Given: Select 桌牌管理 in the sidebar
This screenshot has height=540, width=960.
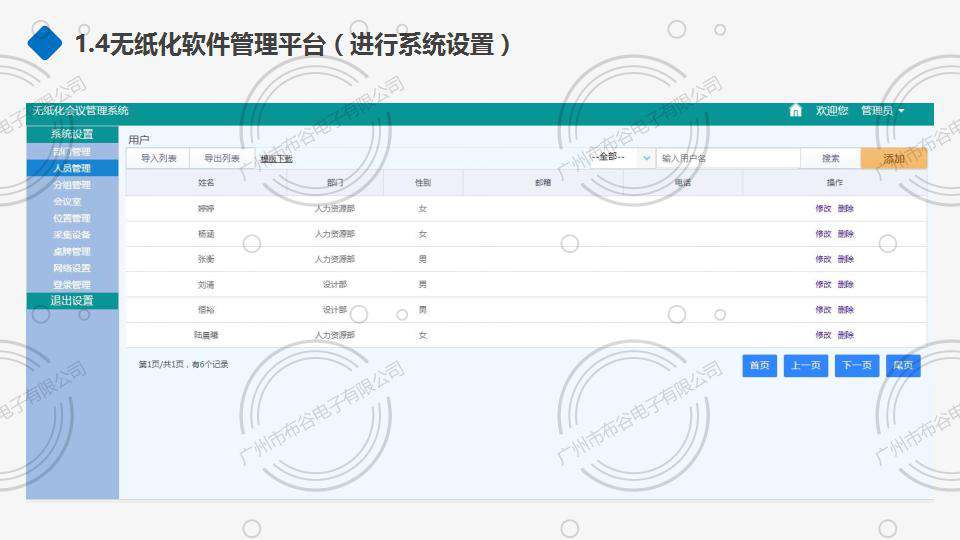Looking at the screenshot, I should tap(72, 251).
